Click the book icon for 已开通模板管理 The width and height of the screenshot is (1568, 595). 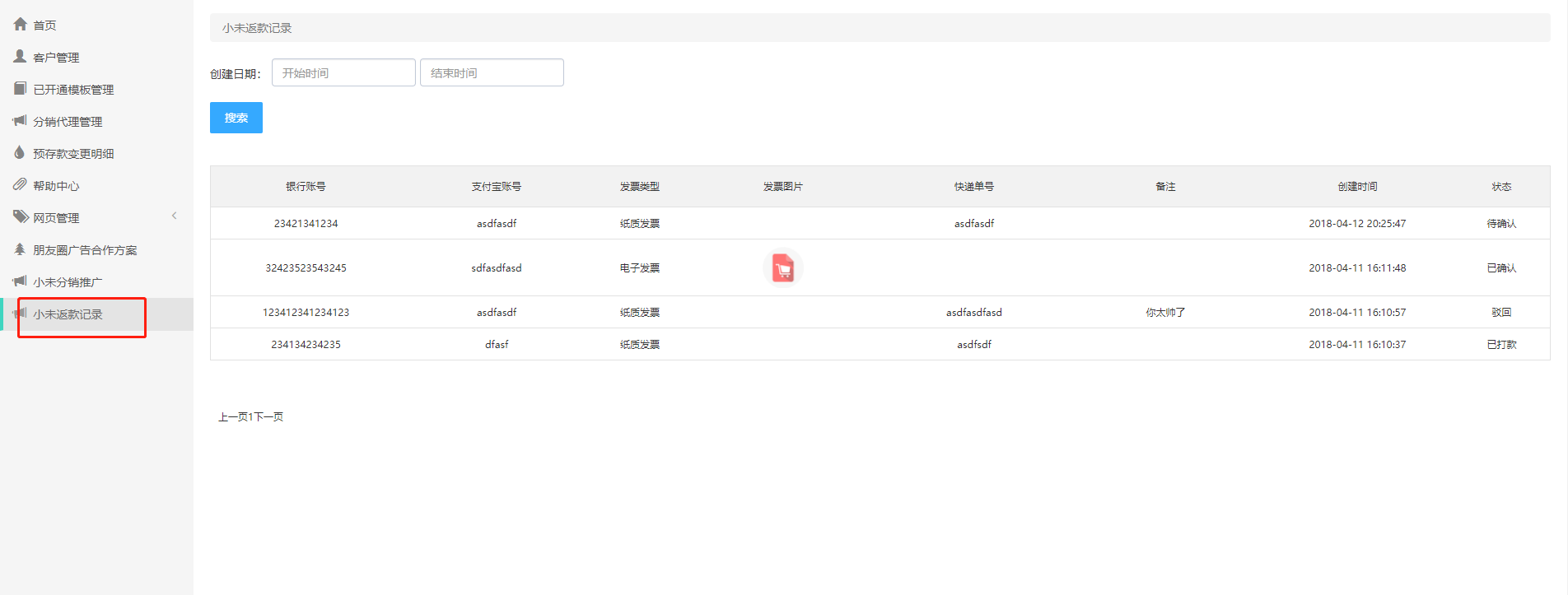point(21,88)
